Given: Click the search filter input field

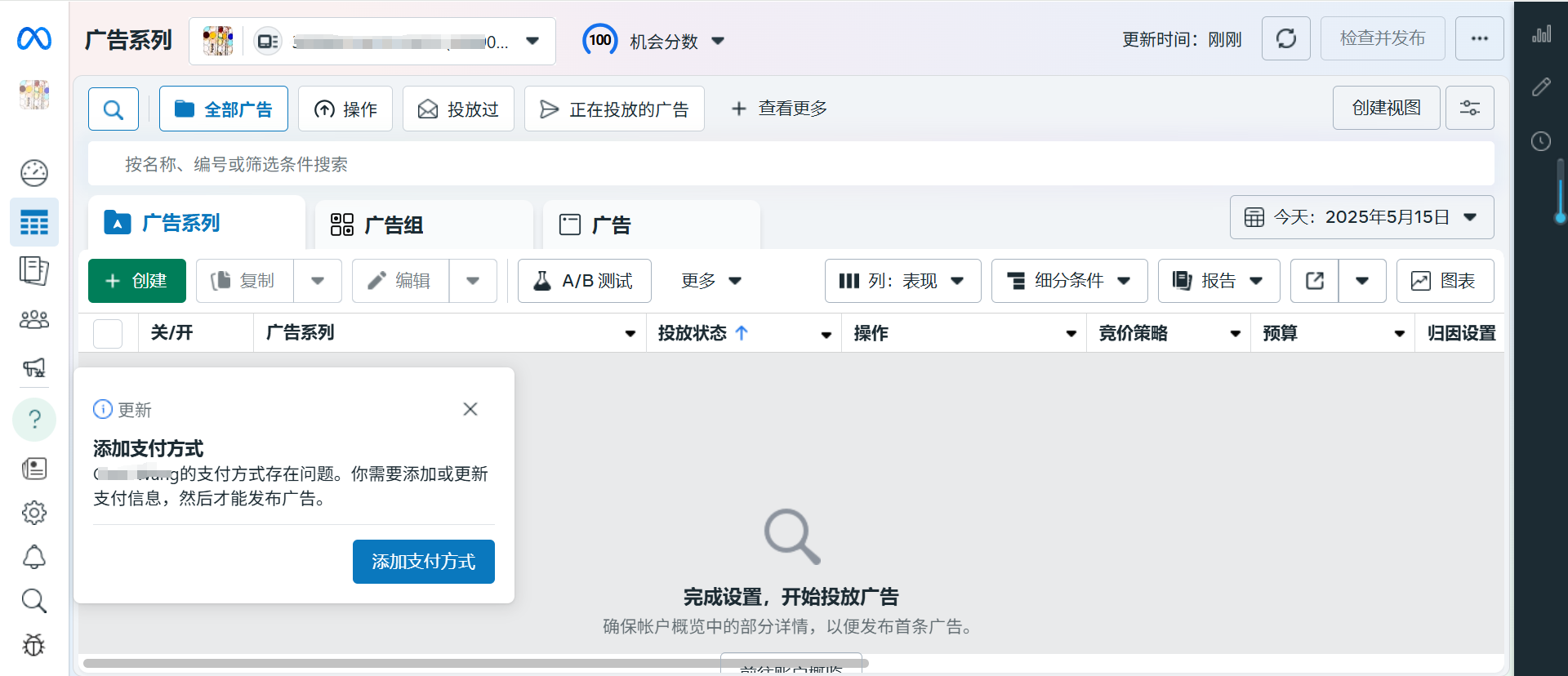Looking at the screenshot, I should 791,164.
